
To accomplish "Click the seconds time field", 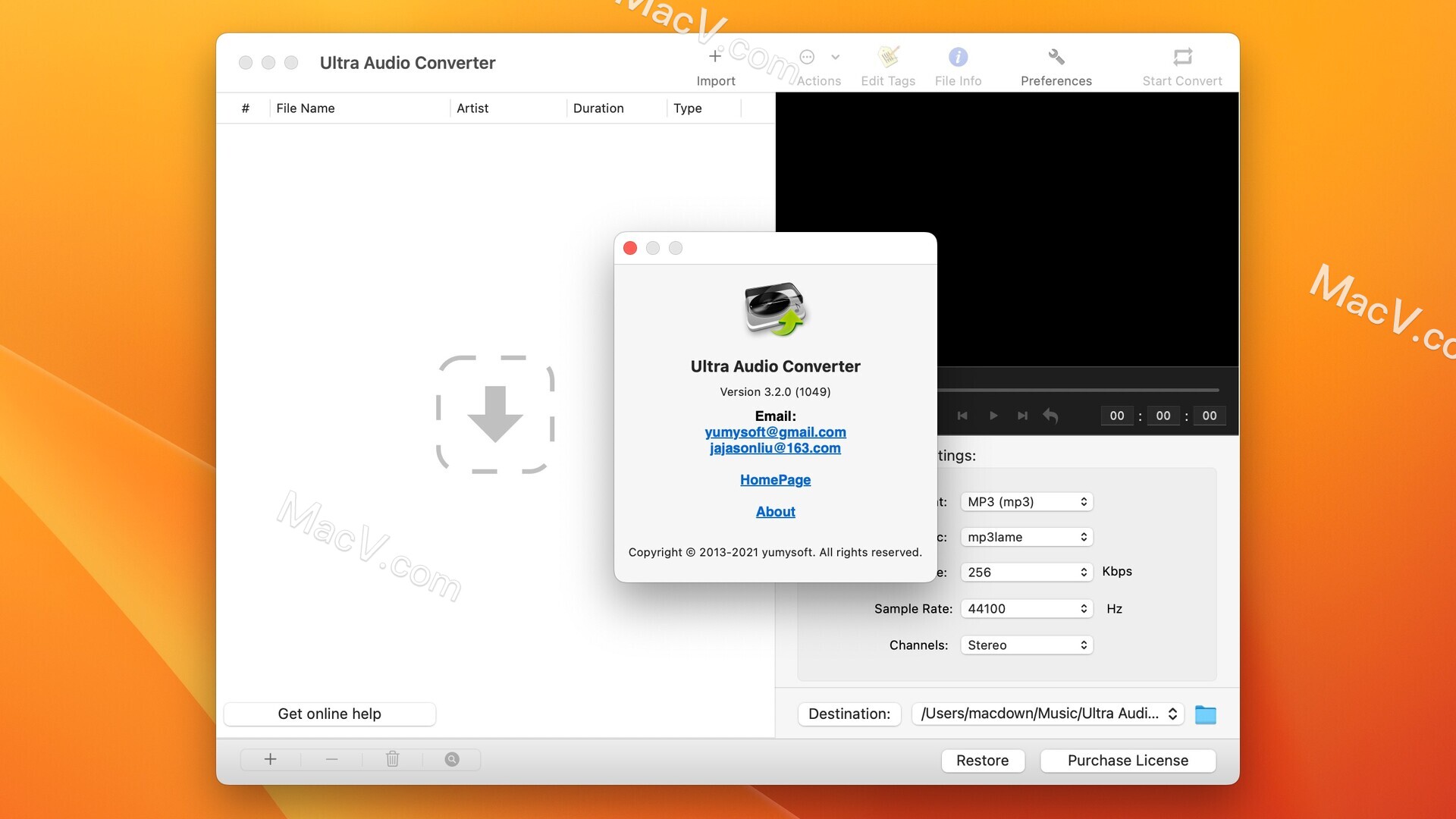I will point(1210,416).
